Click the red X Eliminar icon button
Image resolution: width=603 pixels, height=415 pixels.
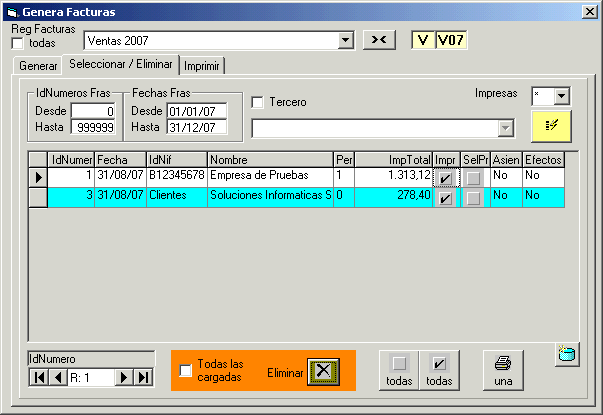coord(325,371)
